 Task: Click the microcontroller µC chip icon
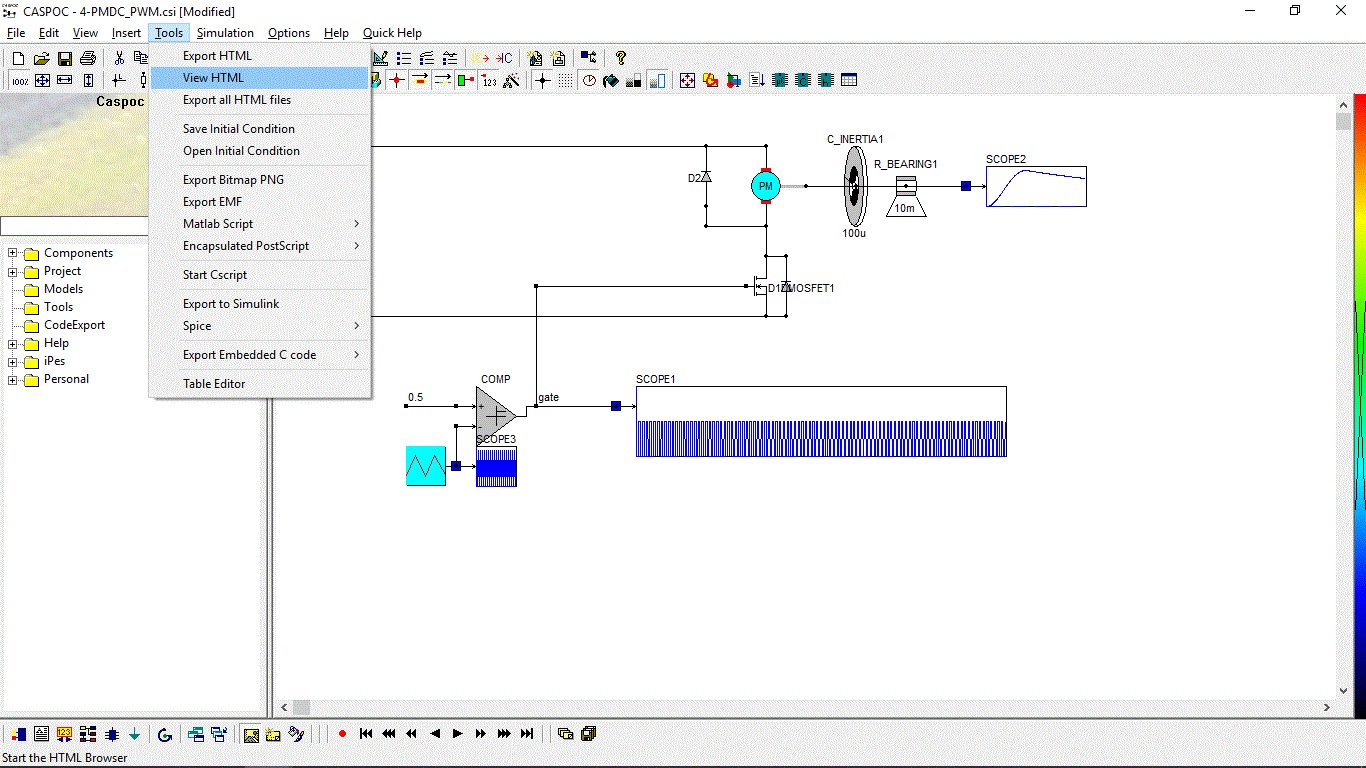[780, 80]
